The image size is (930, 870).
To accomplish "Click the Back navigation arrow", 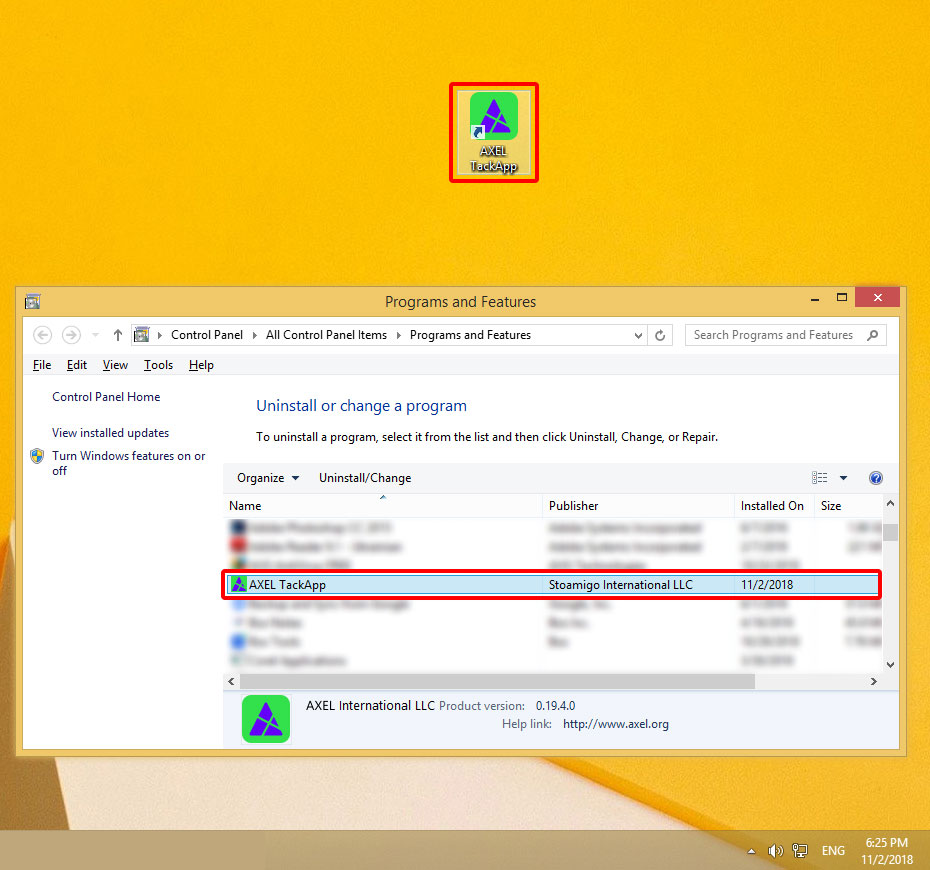I will click(42, 335).
